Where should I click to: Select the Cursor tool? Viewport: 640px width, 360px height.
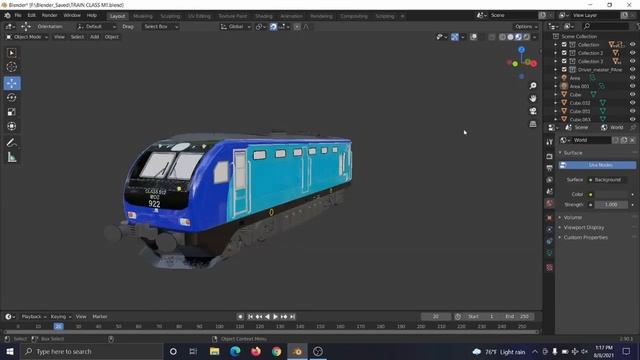pos(11,67)
